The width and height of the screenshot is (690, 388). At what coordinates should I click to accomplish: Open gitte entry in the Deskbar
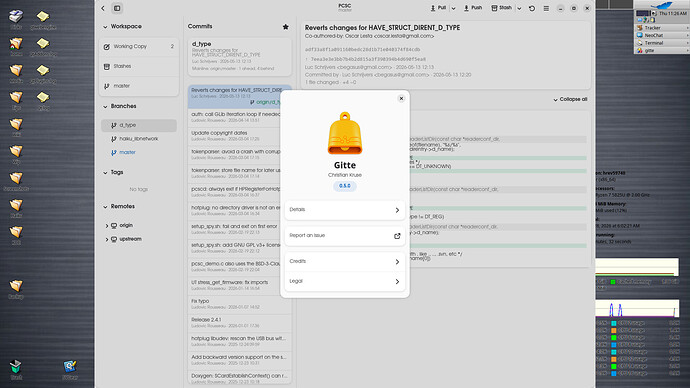661,51
